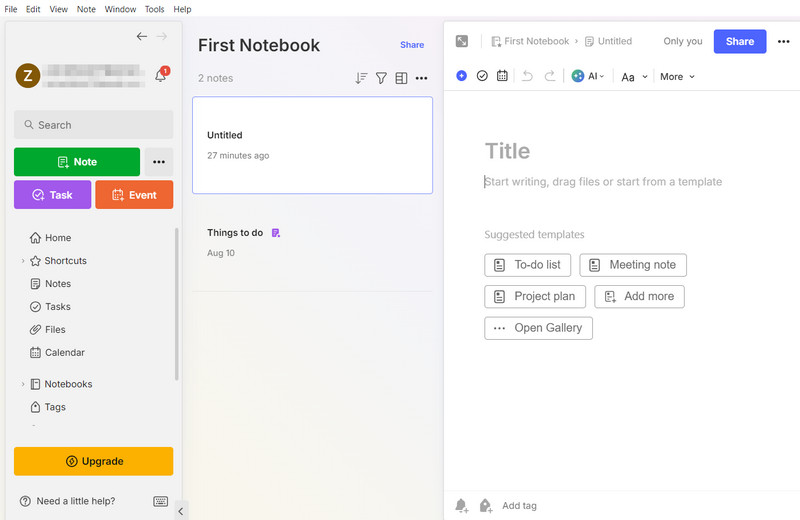Insert calendar event from editor toolbar
Screen dimensions: 800x520
[502, 76]
